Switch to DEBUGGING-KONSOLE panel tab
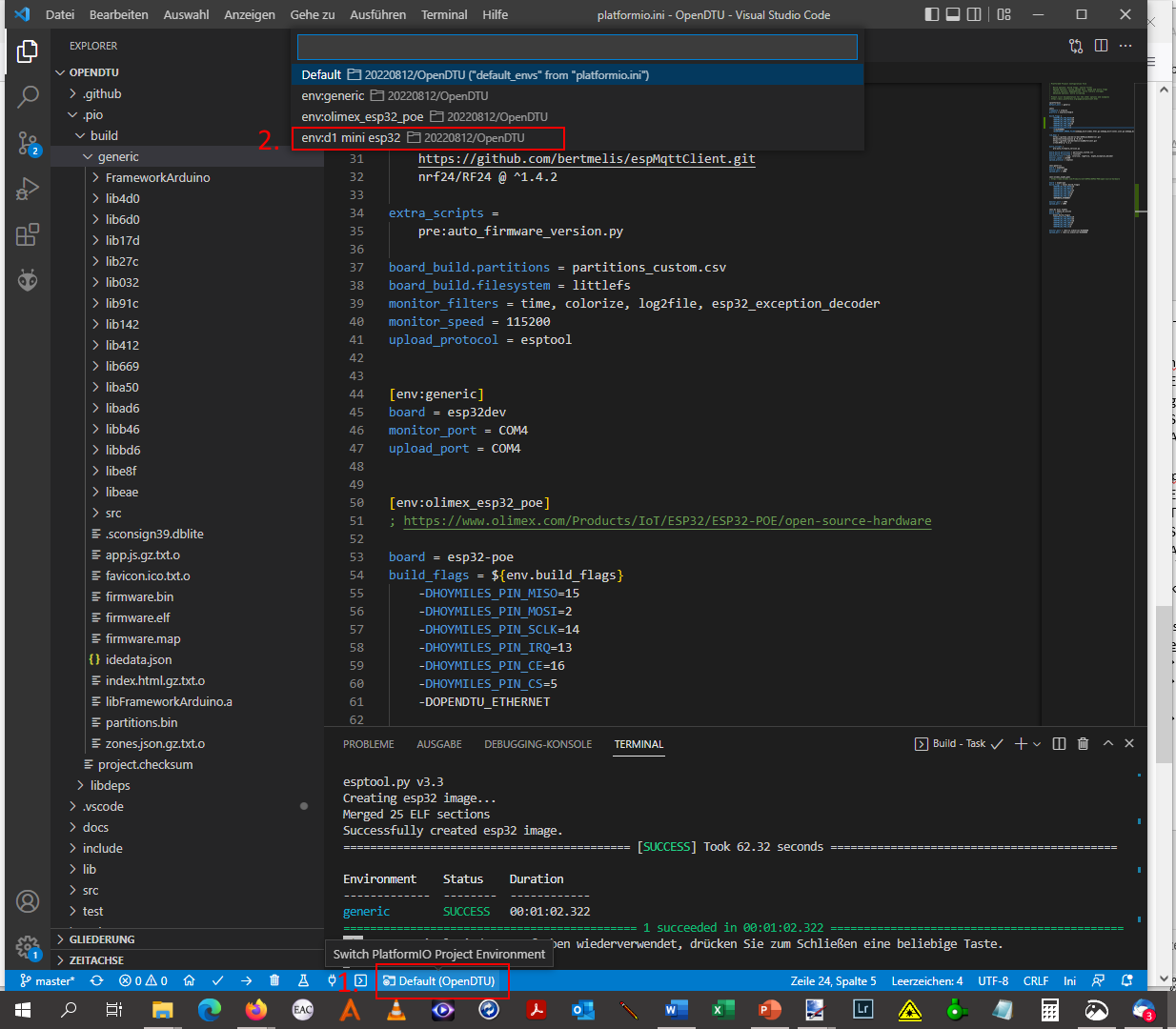1176x1029 pixels. click(538, 744)
